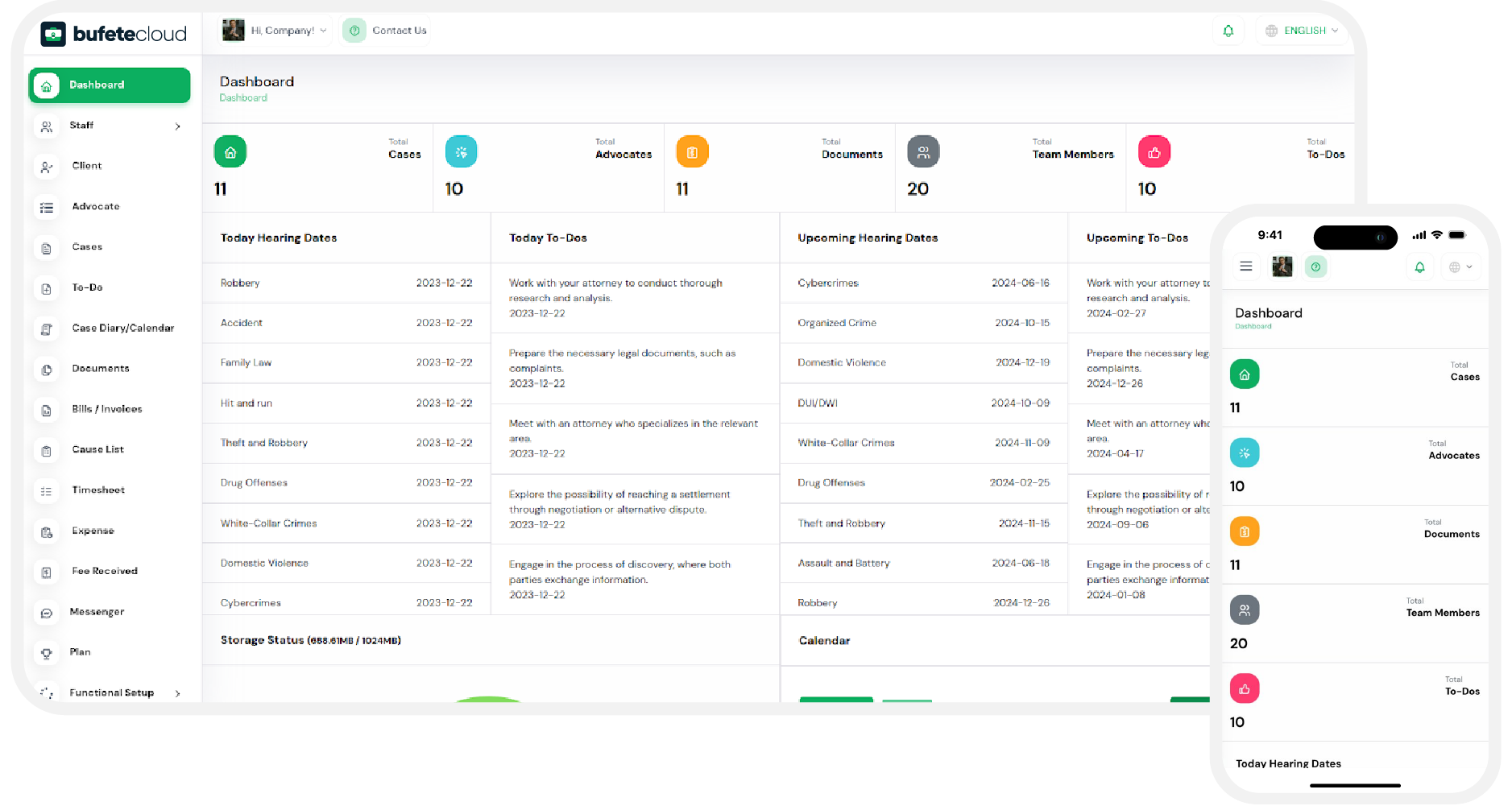Open notification bell on phone preview

(1420, 267)
